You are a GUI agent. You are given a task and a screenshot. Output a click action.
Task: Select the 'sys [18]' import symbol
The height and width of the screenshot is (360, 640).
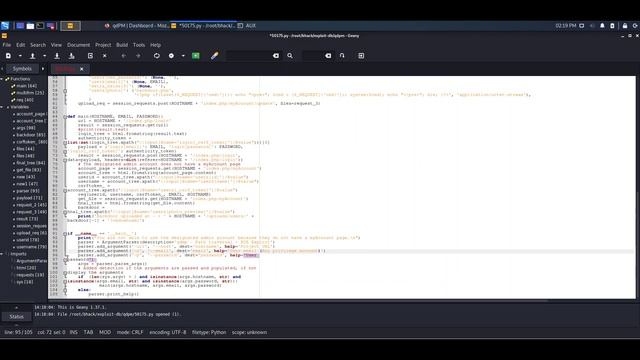[x=24, y=282]
